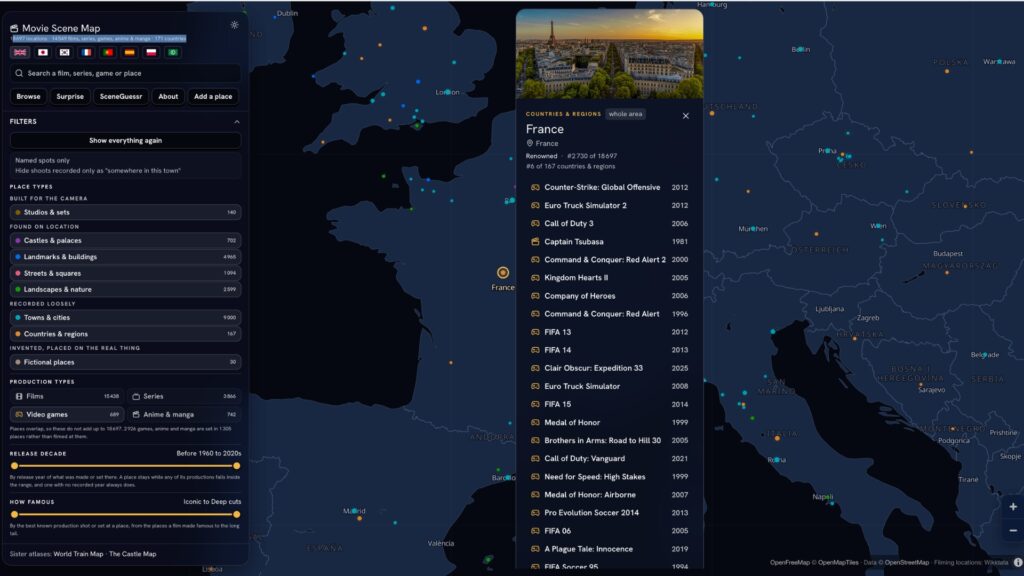Screen dimensions: 1024x576
Task: Click the Paris skyline photo thumbnail
Action: point(609,54)
